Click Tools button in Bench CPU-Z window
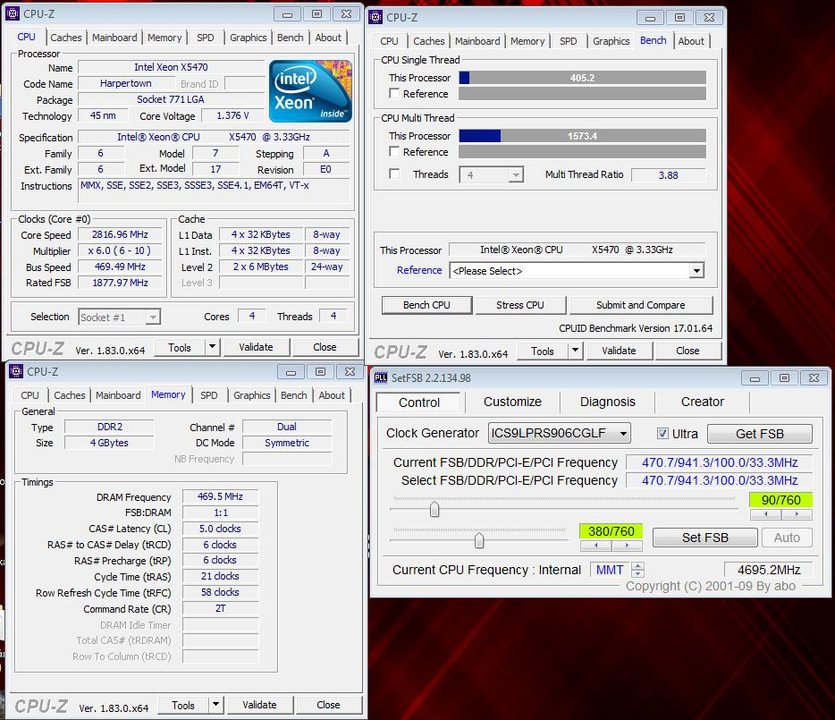Image resolution: width=835 pixels, height=720 pixels. [543, 351]
